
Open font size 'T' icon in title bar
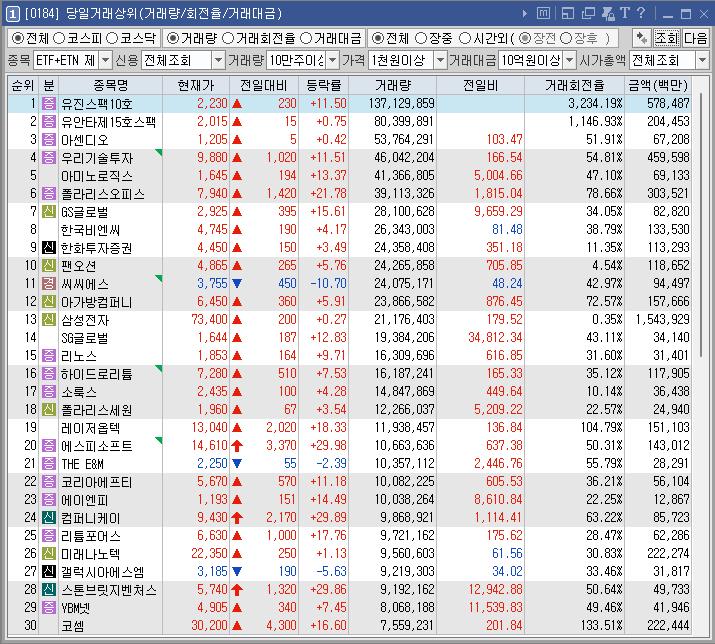(625, 13)
